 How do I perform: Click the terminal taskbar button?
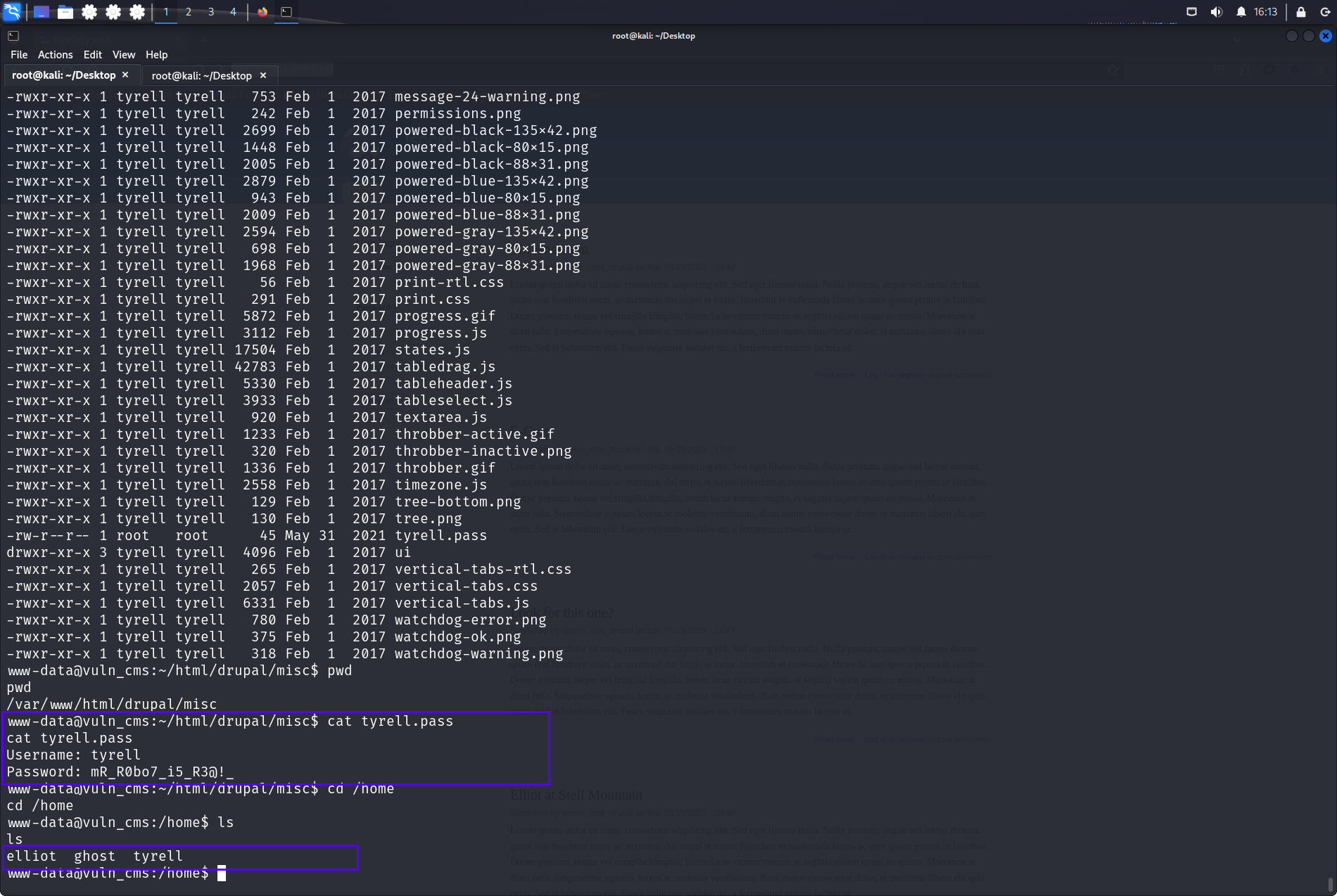286,12
